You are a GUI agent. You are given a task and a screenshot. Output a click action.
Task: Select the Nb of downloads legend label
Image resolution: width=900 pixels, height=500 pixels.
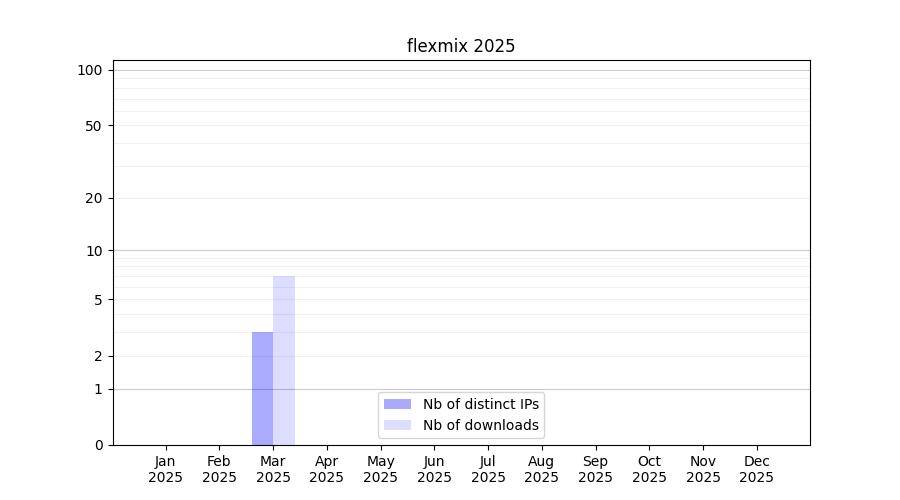pyautogui.click(x=480, y=425)
